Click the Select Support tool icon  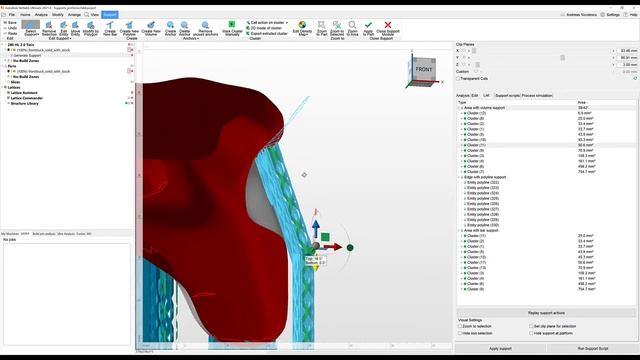tap(31, 25)
